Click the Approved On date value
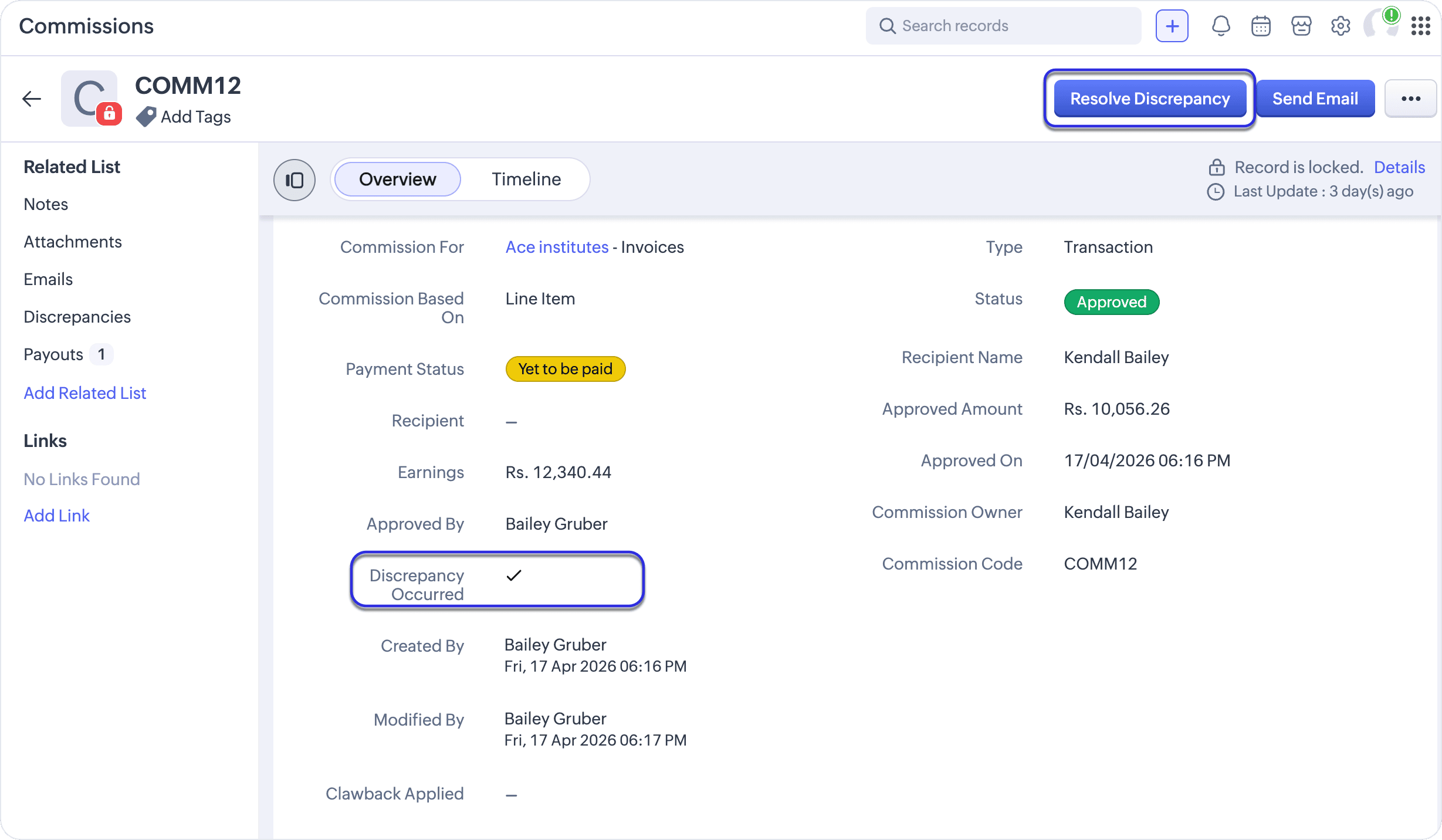This screenshot has height=840, width=1442. (x=1147, y=460)
